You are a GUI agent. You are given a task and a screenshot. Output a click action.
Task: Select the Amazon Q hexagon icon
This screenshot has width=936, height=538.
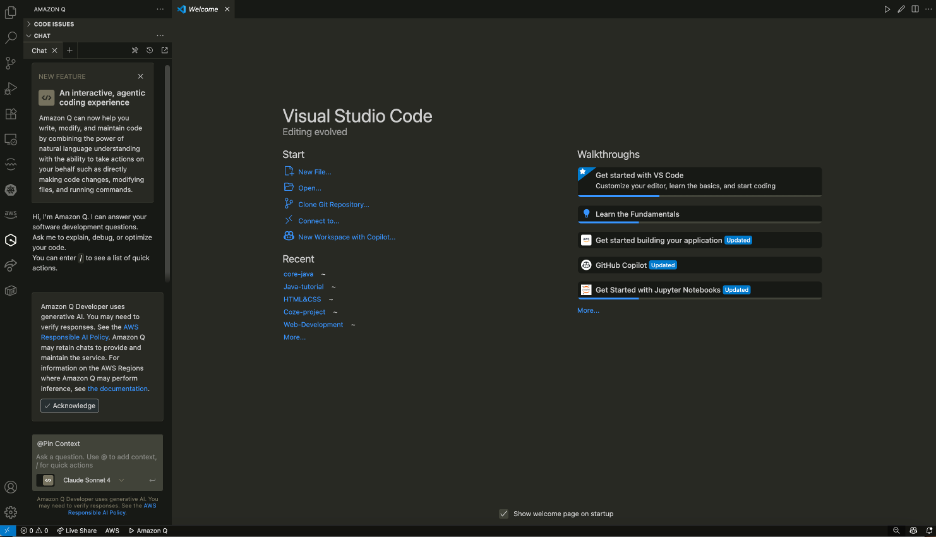[11, 240]
